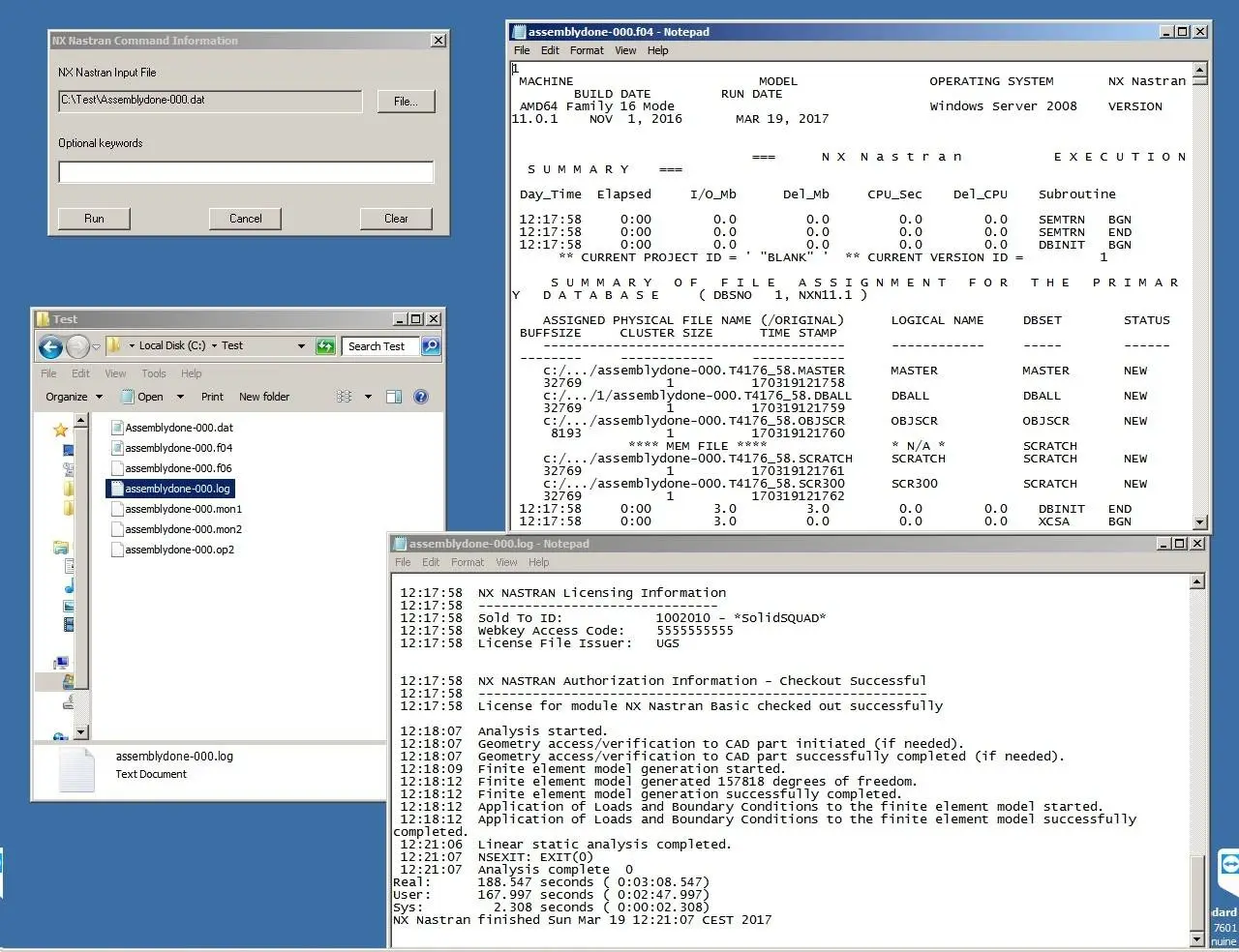1239x952 pixels.
Task: Click notepad icon in f04 Notepad title bar
Action: (519, 32)
